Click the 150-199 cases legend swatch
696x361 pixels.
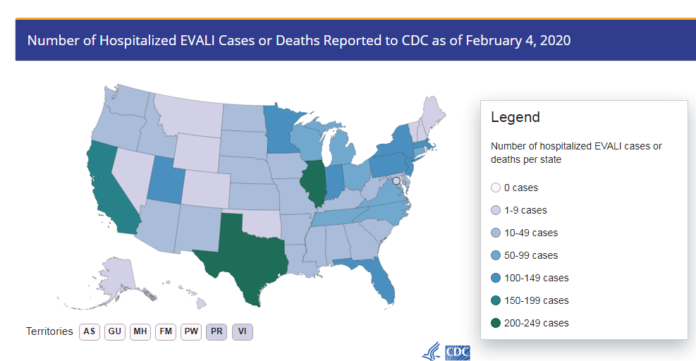point(496,301)
